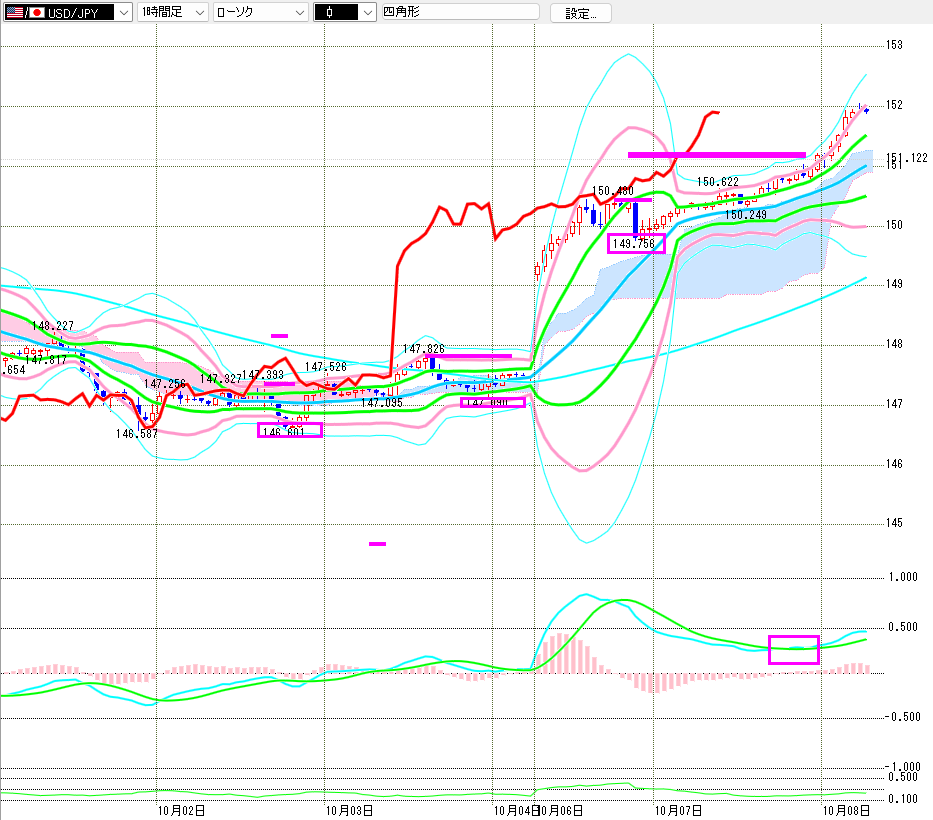933x820 pixels.
Task: Select the short magenta line near 145
Action: click(377, 544)
